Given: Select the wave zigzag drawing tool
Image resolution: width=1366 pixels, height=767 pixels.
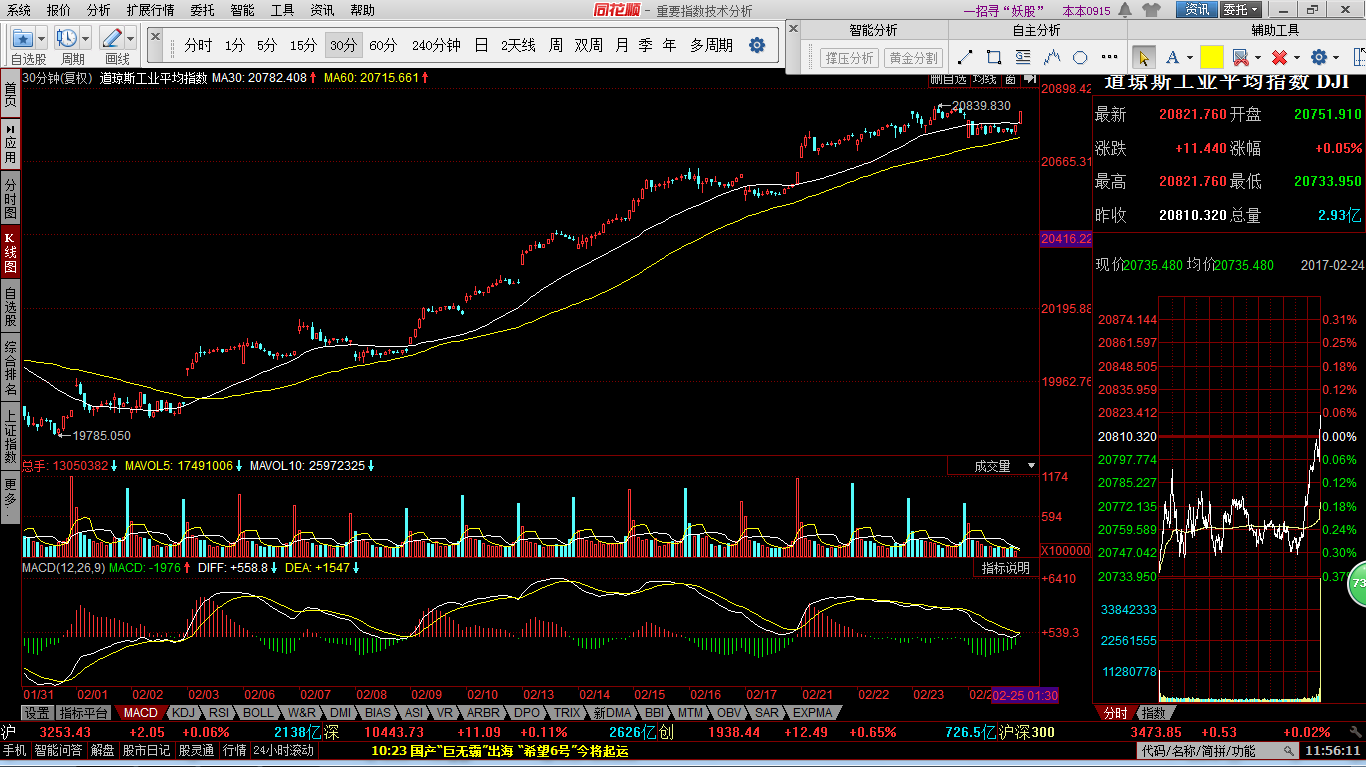Looking at the screenshot, I should (1052, 57).
